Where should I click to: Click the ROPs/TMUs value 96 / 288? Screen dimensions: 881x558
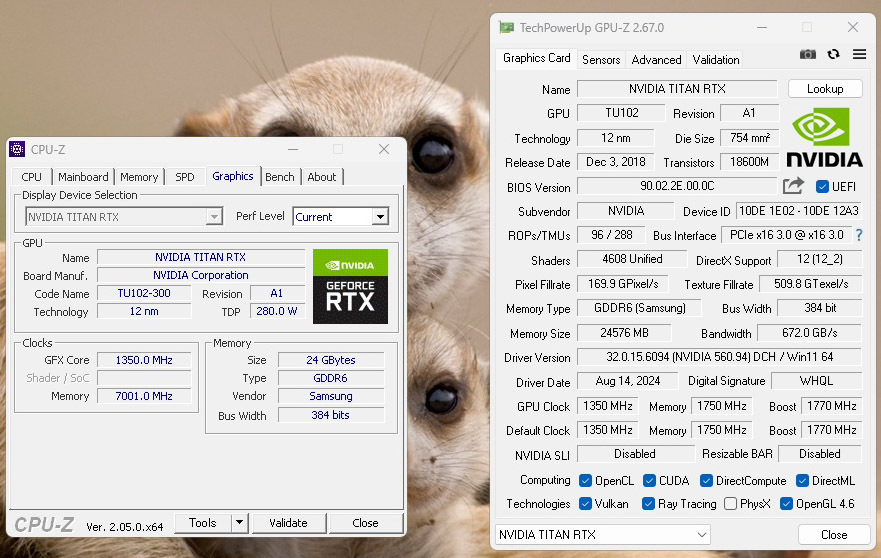pyautogui.click(x=612, y=235)
